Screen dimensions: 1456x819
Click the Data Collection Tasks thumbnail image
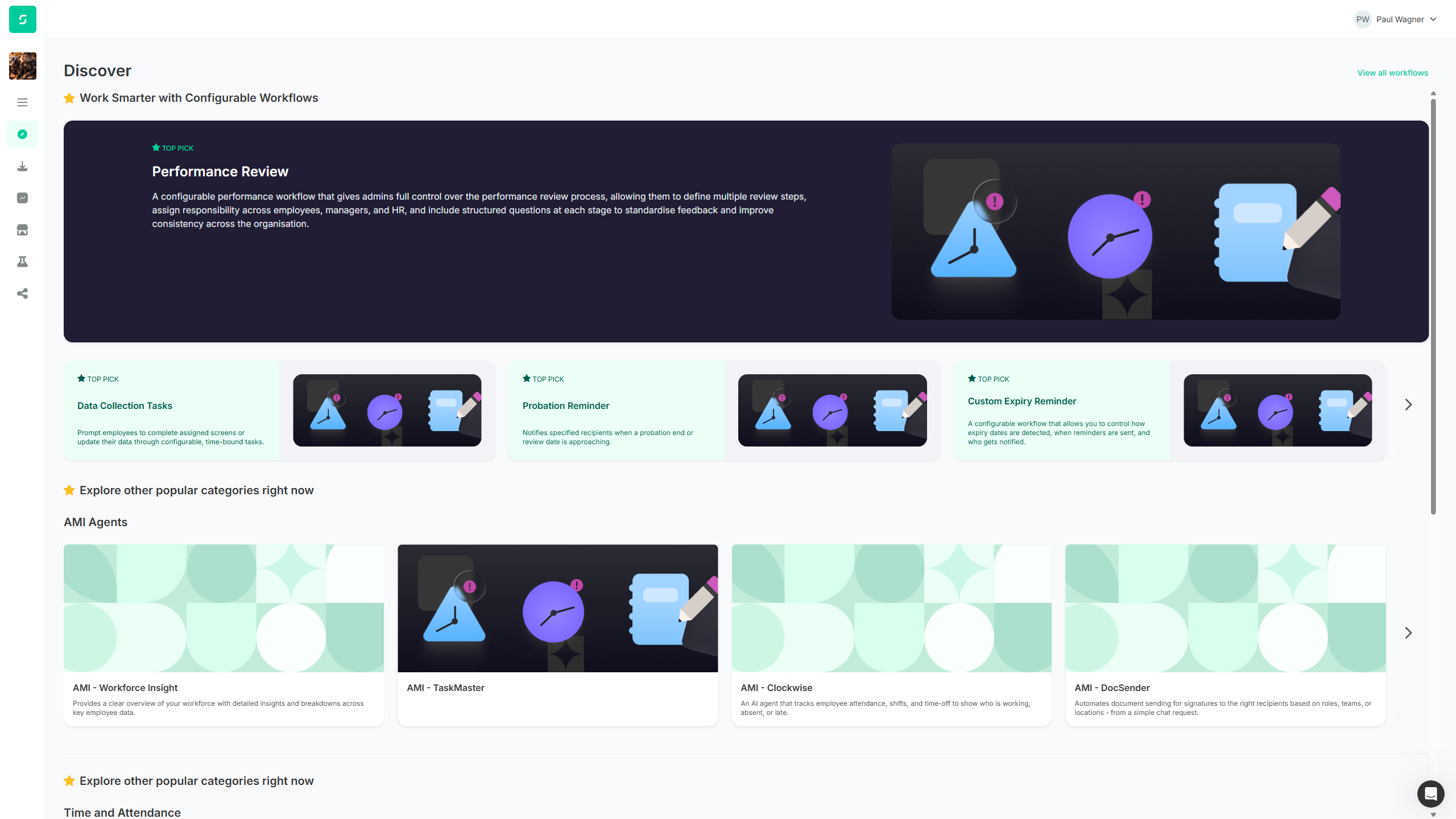point(387,411)
